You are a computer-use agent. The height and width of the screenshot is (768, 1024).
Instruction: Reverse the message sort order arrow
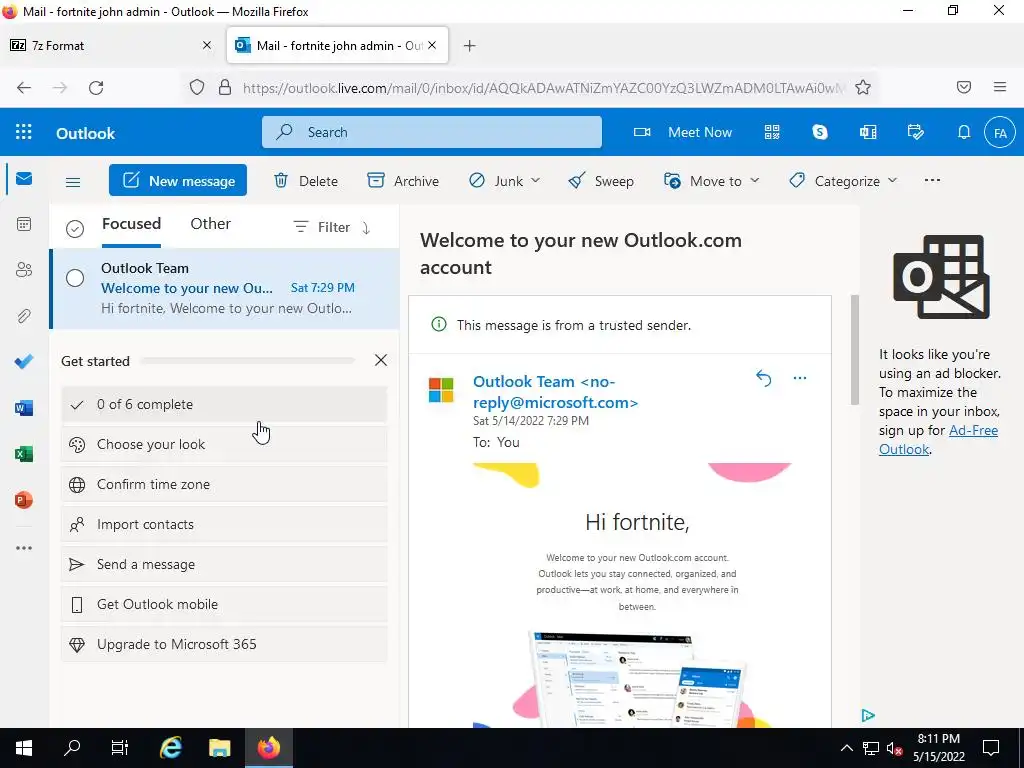[366, 227]
